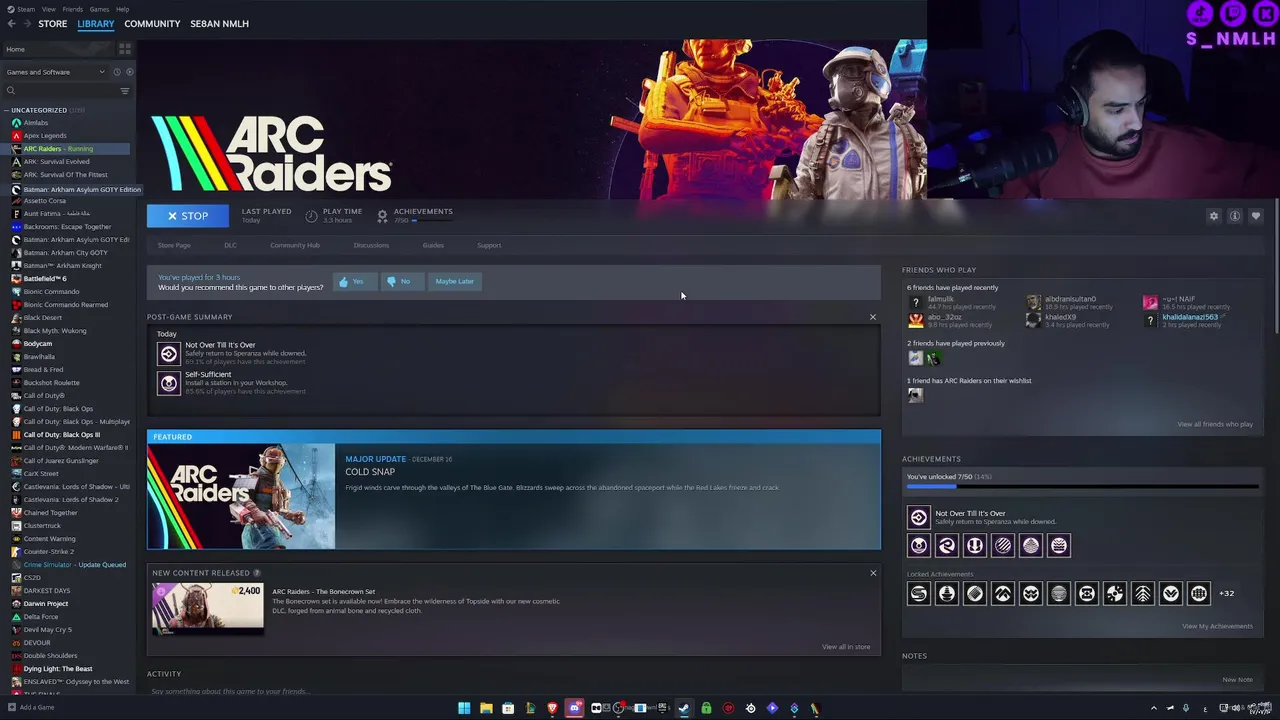Open Games menu

(x=99, y=9)
